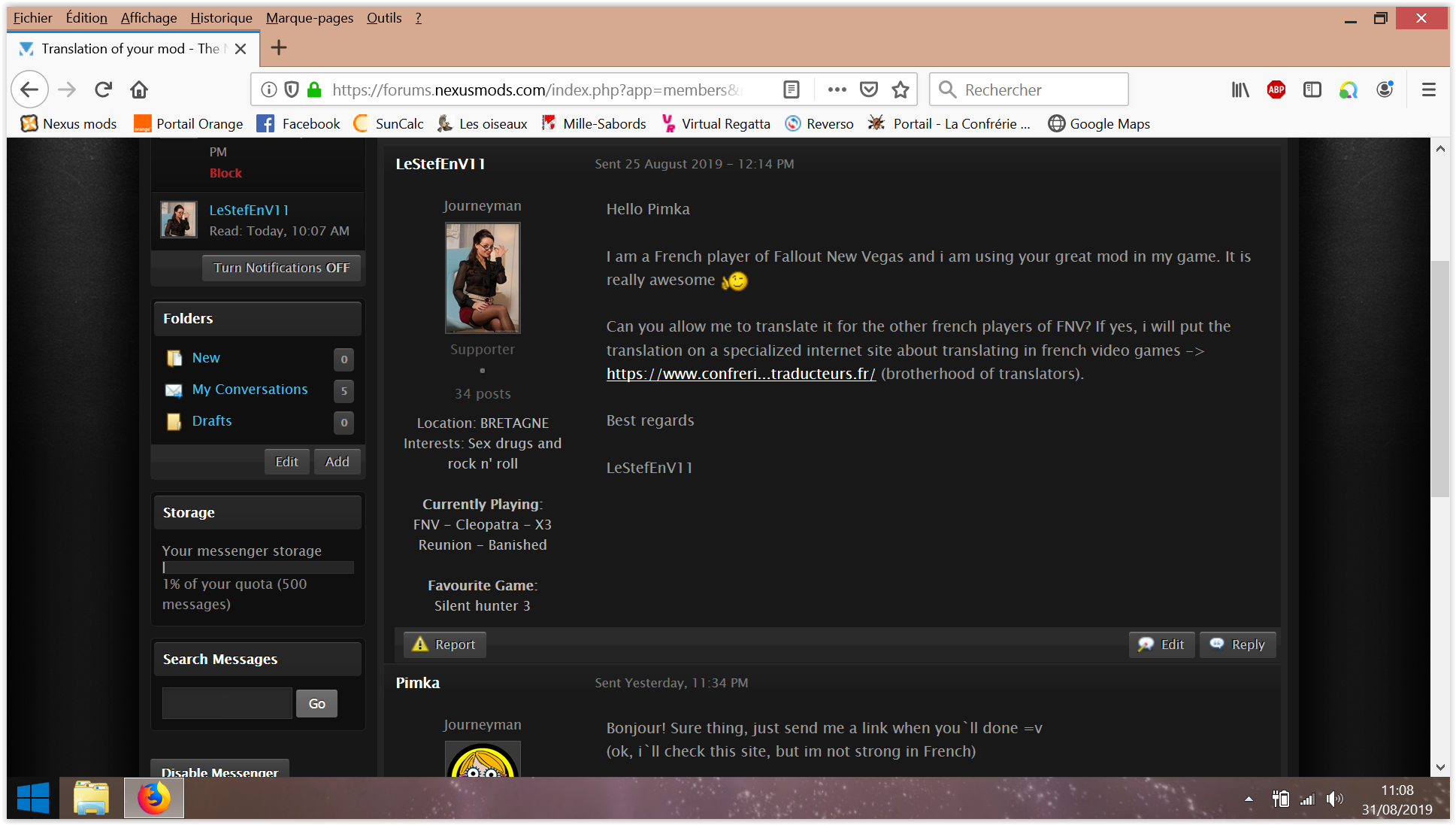The image size is (1456, 825).
Task: Show sidebars icon in toolbar
Action: [x=1312, y=90]
